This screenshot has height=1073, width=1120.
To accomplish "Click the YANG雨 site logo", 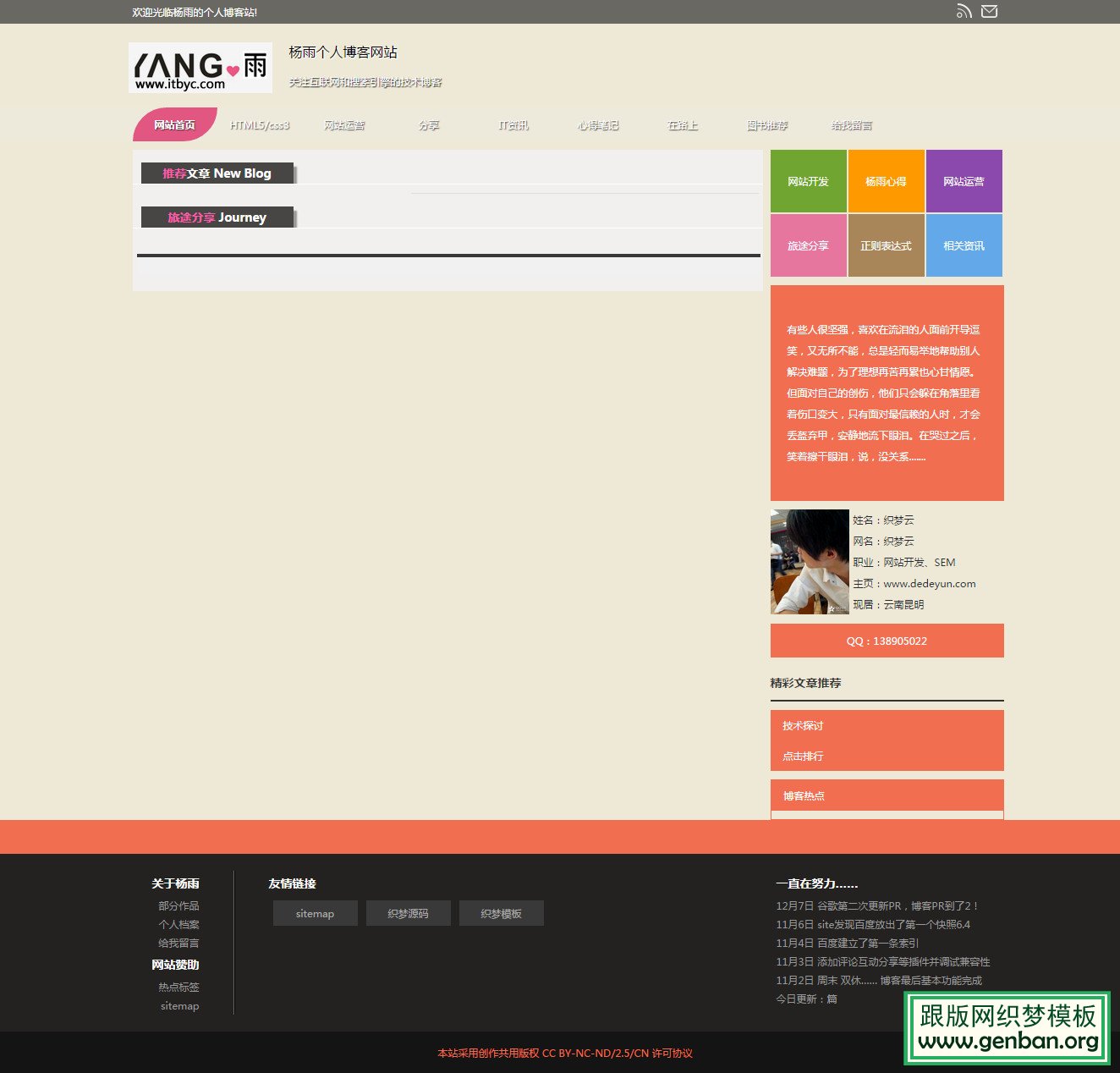I will [200, 68].
